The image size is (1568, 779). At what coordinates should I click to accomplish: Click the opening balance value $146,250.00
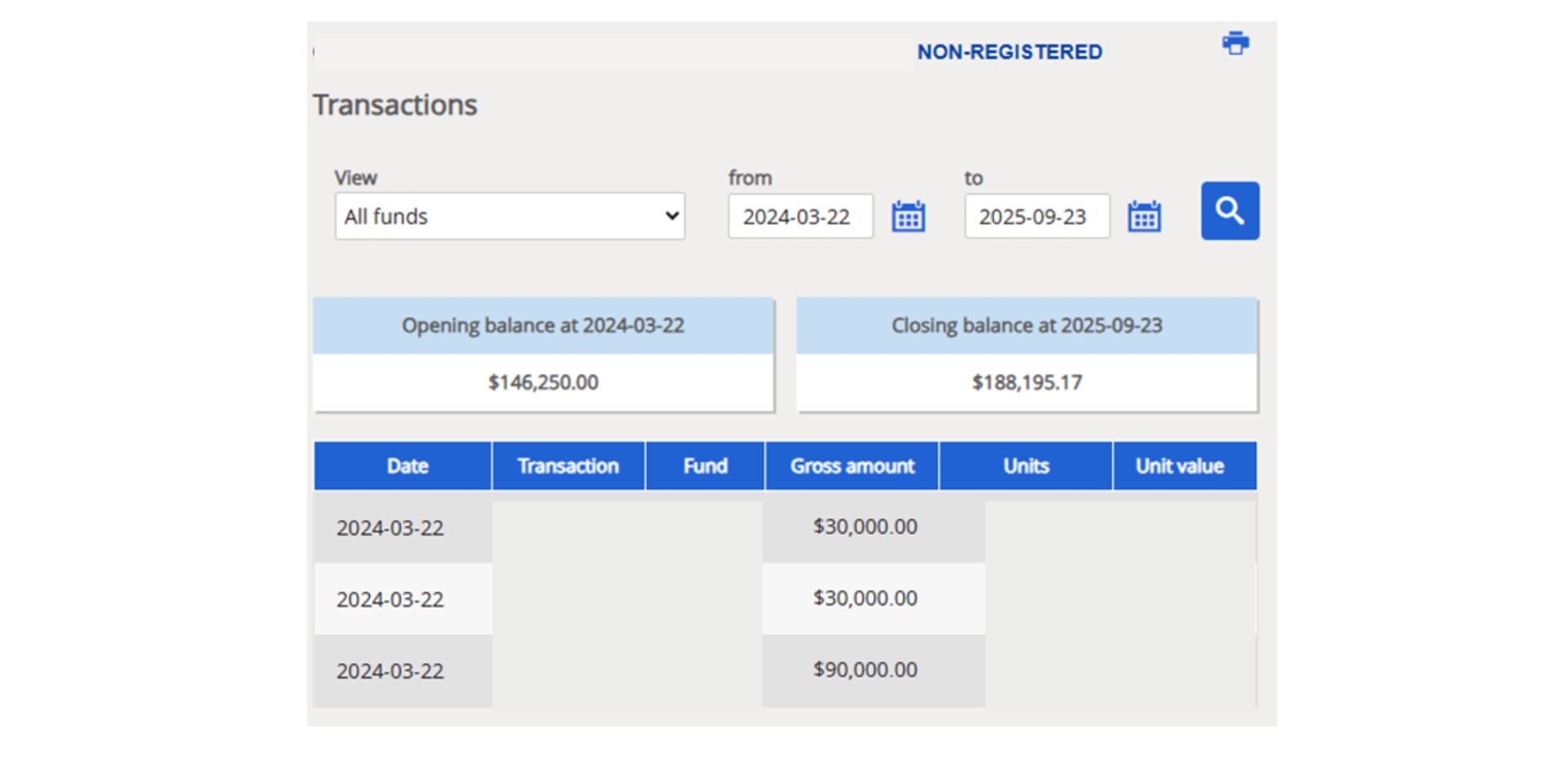[543, 382]
